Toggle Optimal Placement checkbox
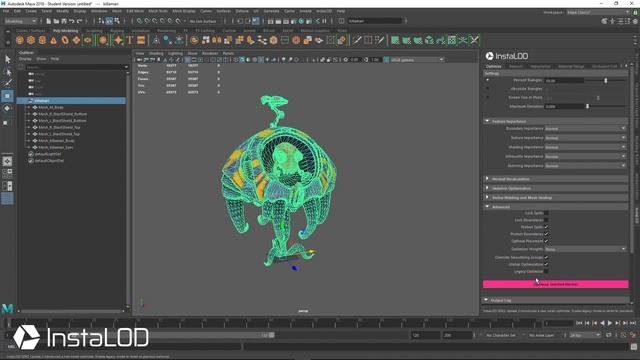Image resolution: width=640 pixels, height=360 pixels. 546,241
